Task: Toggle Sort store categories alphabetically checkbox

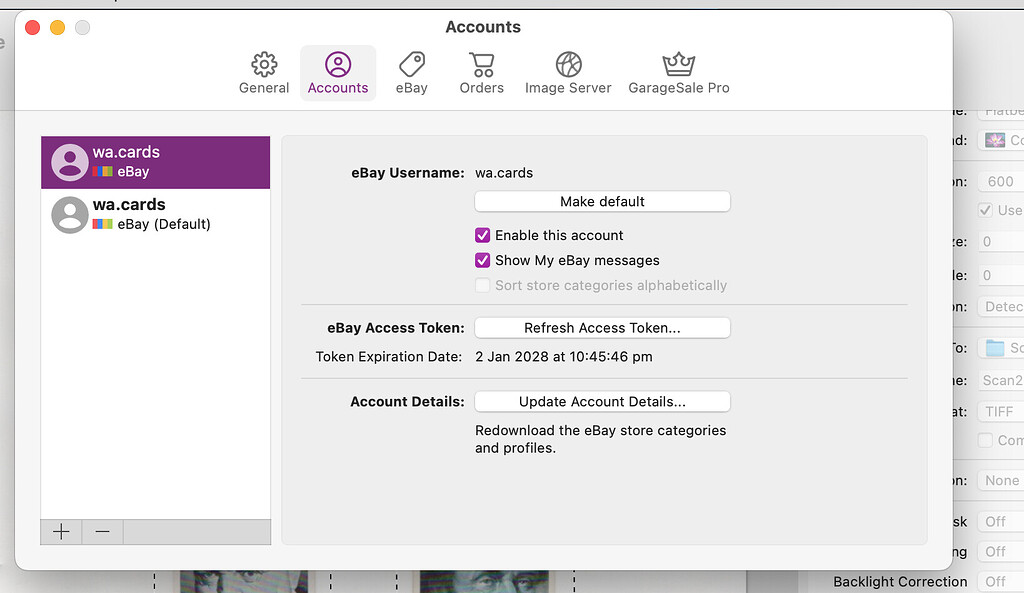Action: [x=483, y=285]
